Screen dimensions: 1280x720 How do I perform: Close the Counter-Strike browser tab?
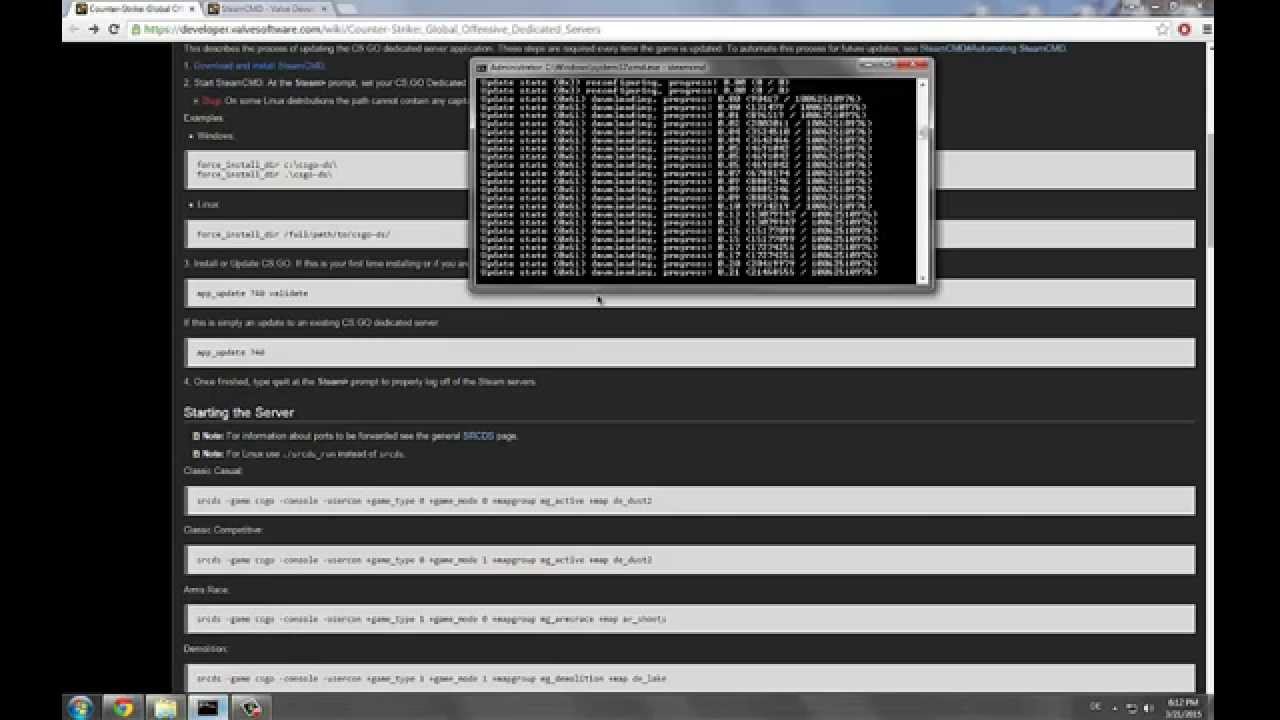[x=191, y=9]
